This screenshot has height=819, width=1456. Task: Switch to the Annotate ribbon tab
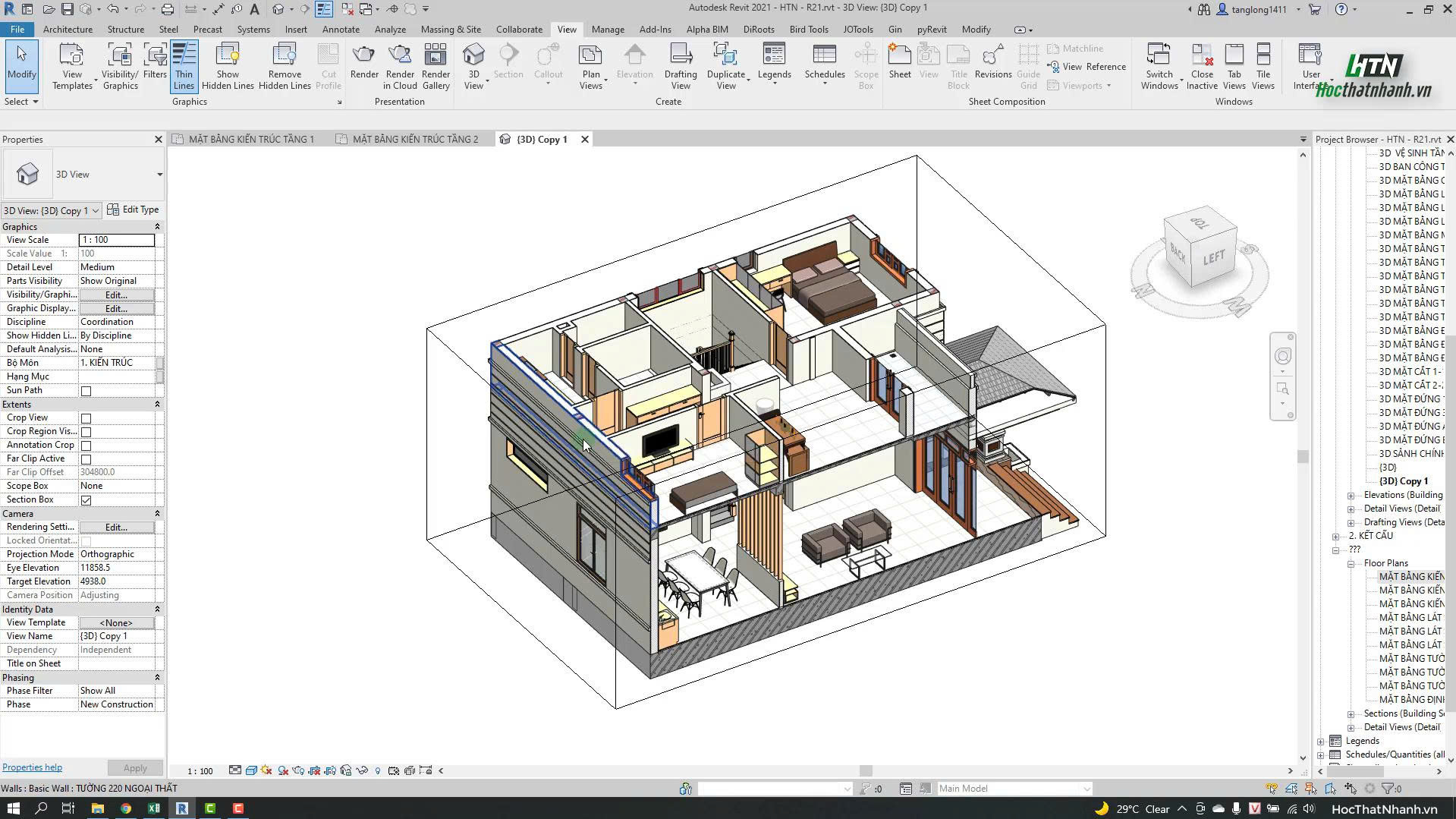(341, 30)
